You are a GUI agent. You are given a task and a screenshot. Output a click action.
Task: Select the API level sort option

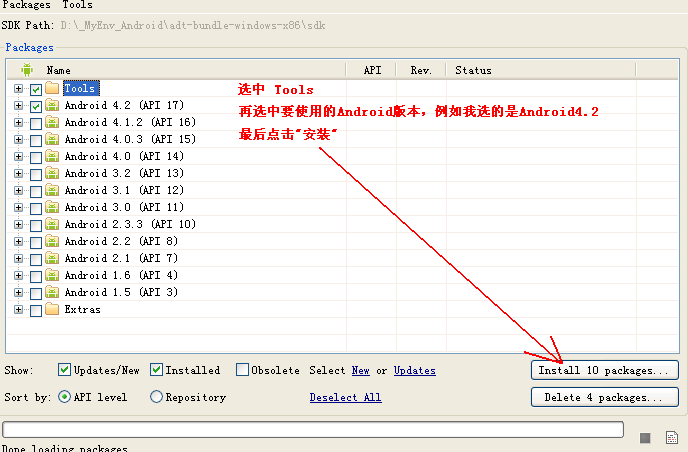pyautogui.click(x=64, y=397)
